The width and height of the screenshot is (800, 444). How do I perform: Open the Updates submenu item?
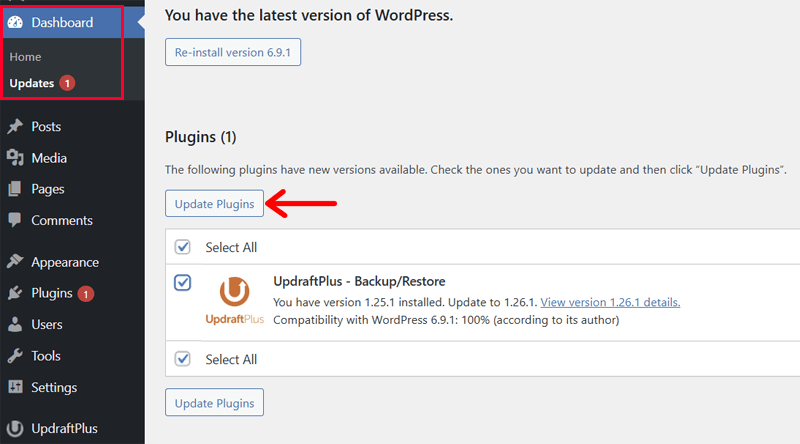click(x=32, y=83)
